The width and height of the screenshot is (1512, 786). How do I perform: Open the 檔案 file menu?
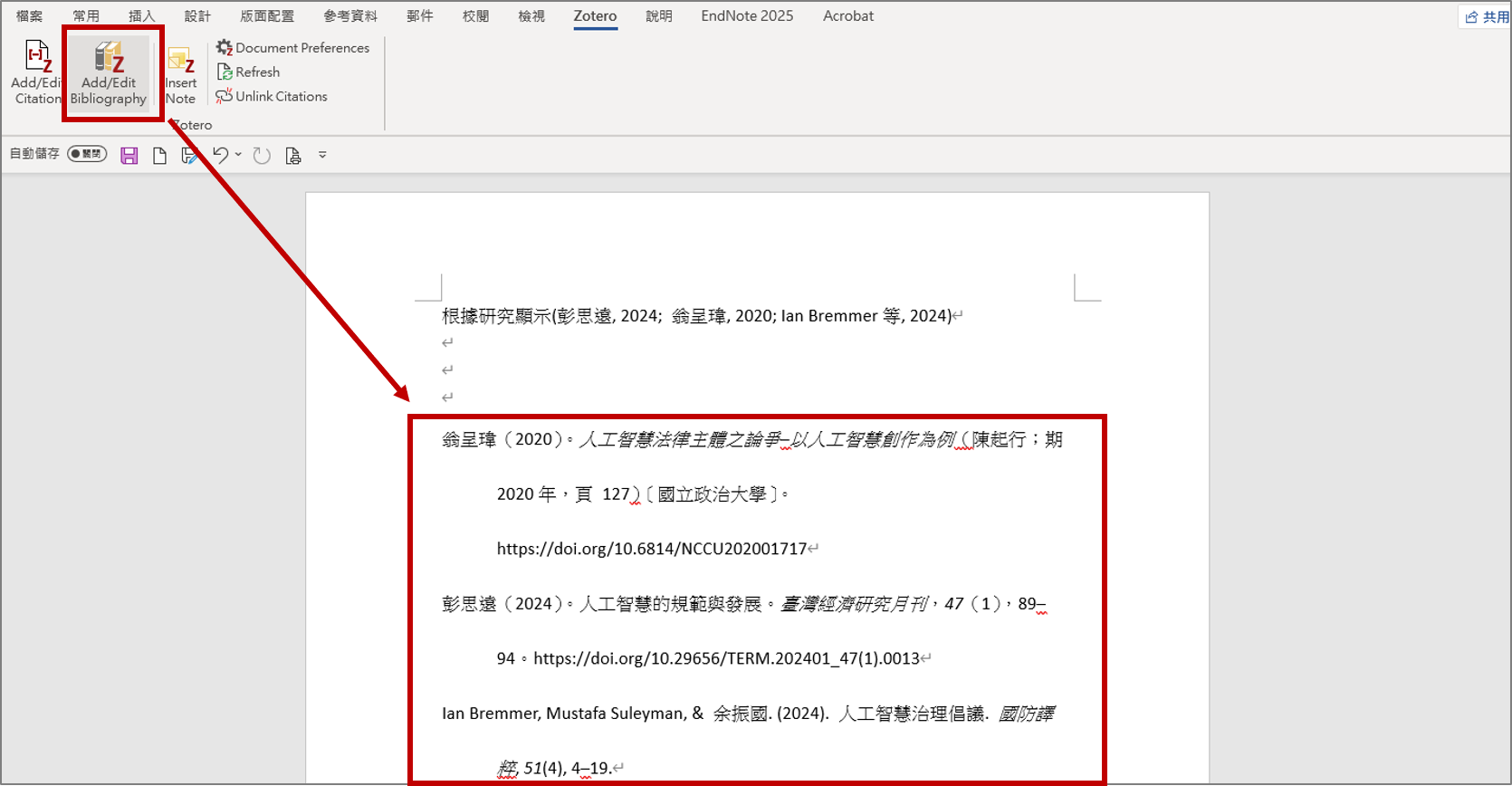29,16
